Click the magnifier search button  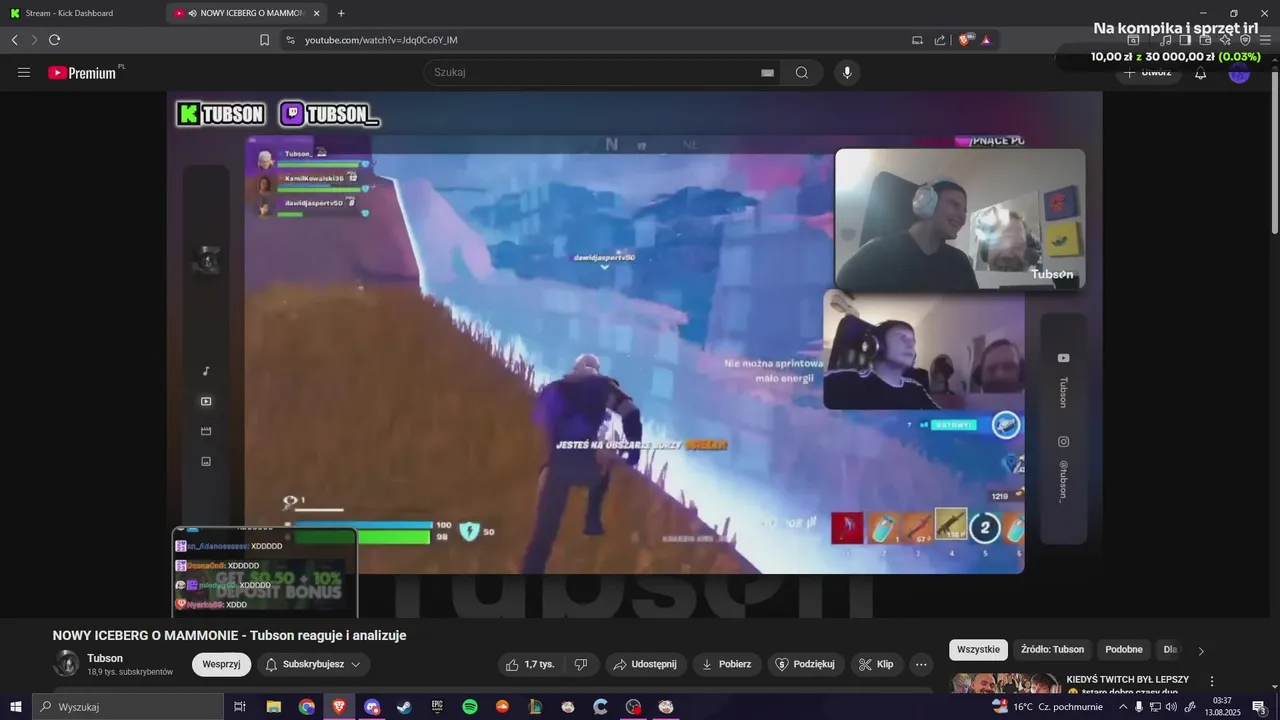pos(802,72)
